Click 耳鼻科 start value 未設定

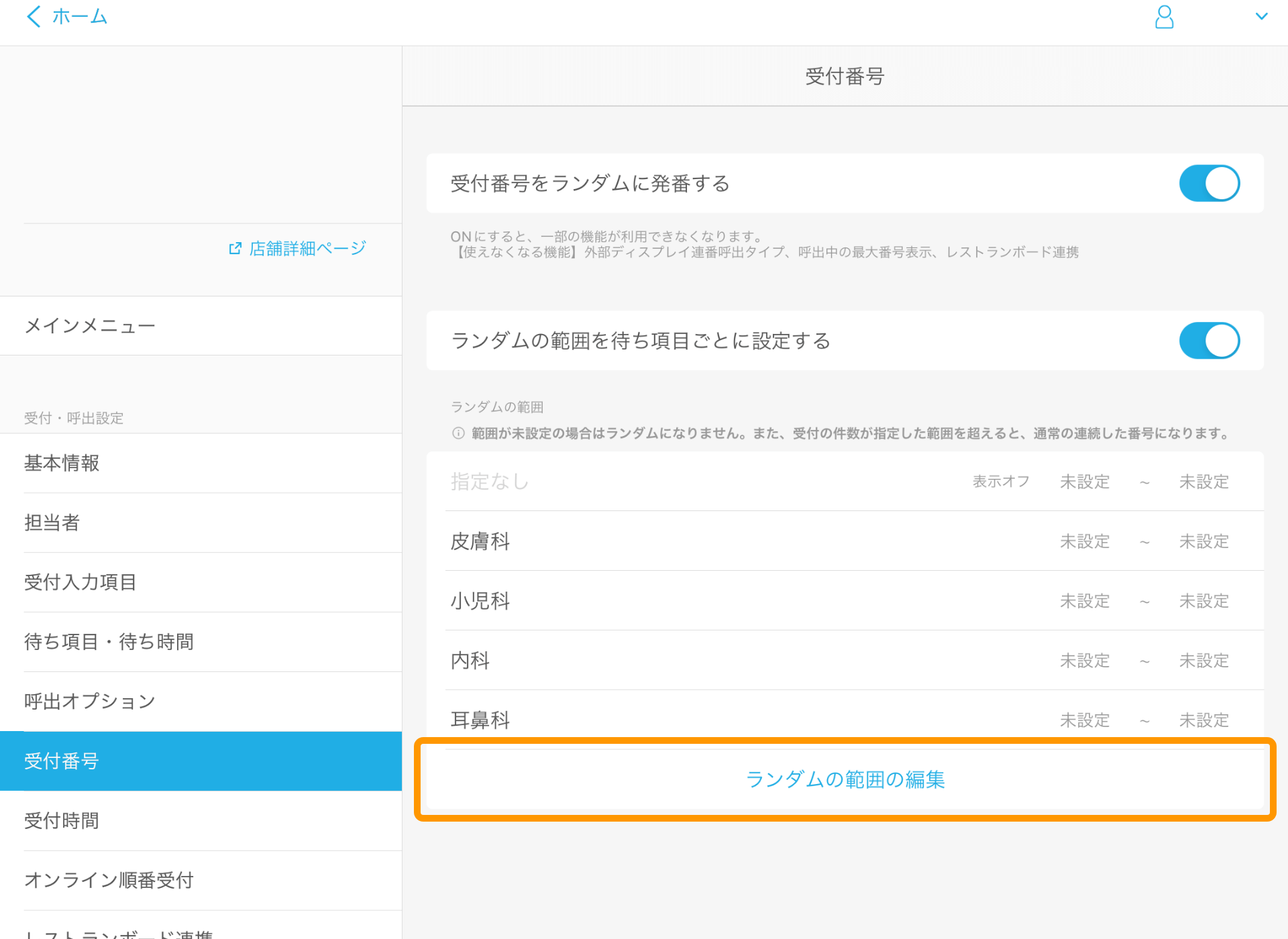(x=1085, y=720)
